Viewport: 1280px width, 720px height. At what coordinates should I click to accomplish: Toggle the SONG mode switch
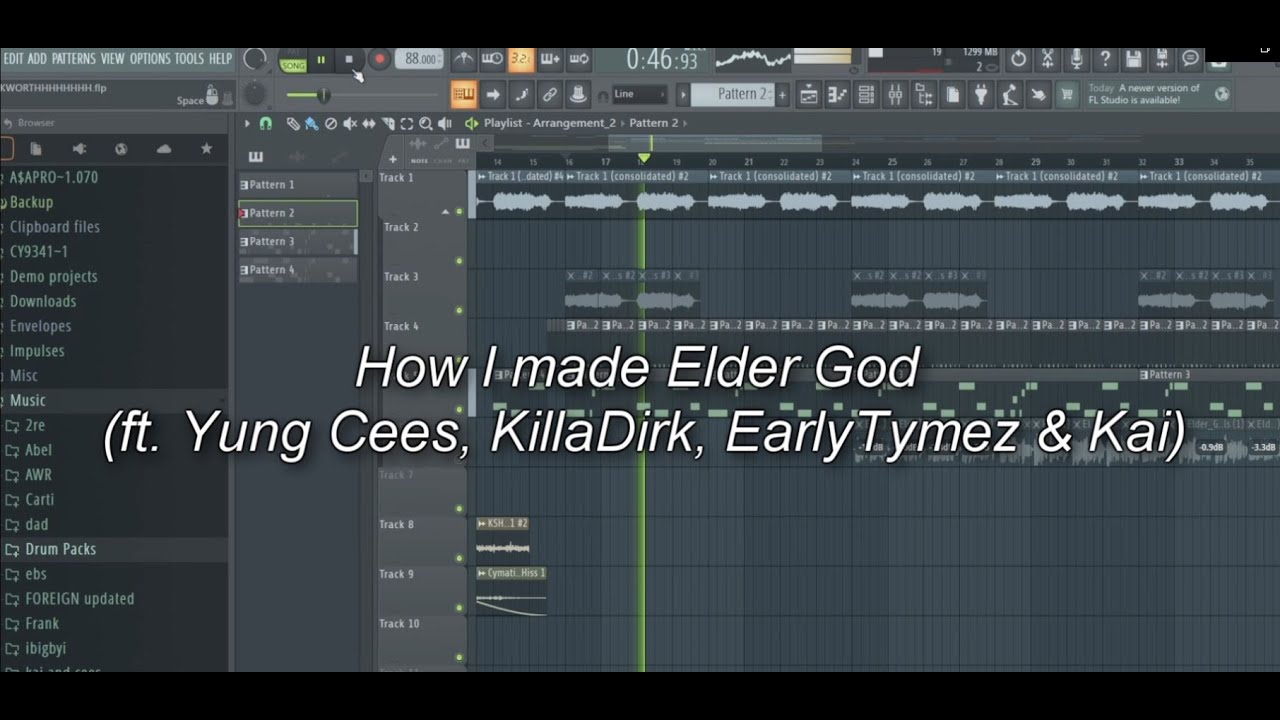click(293, 63)
